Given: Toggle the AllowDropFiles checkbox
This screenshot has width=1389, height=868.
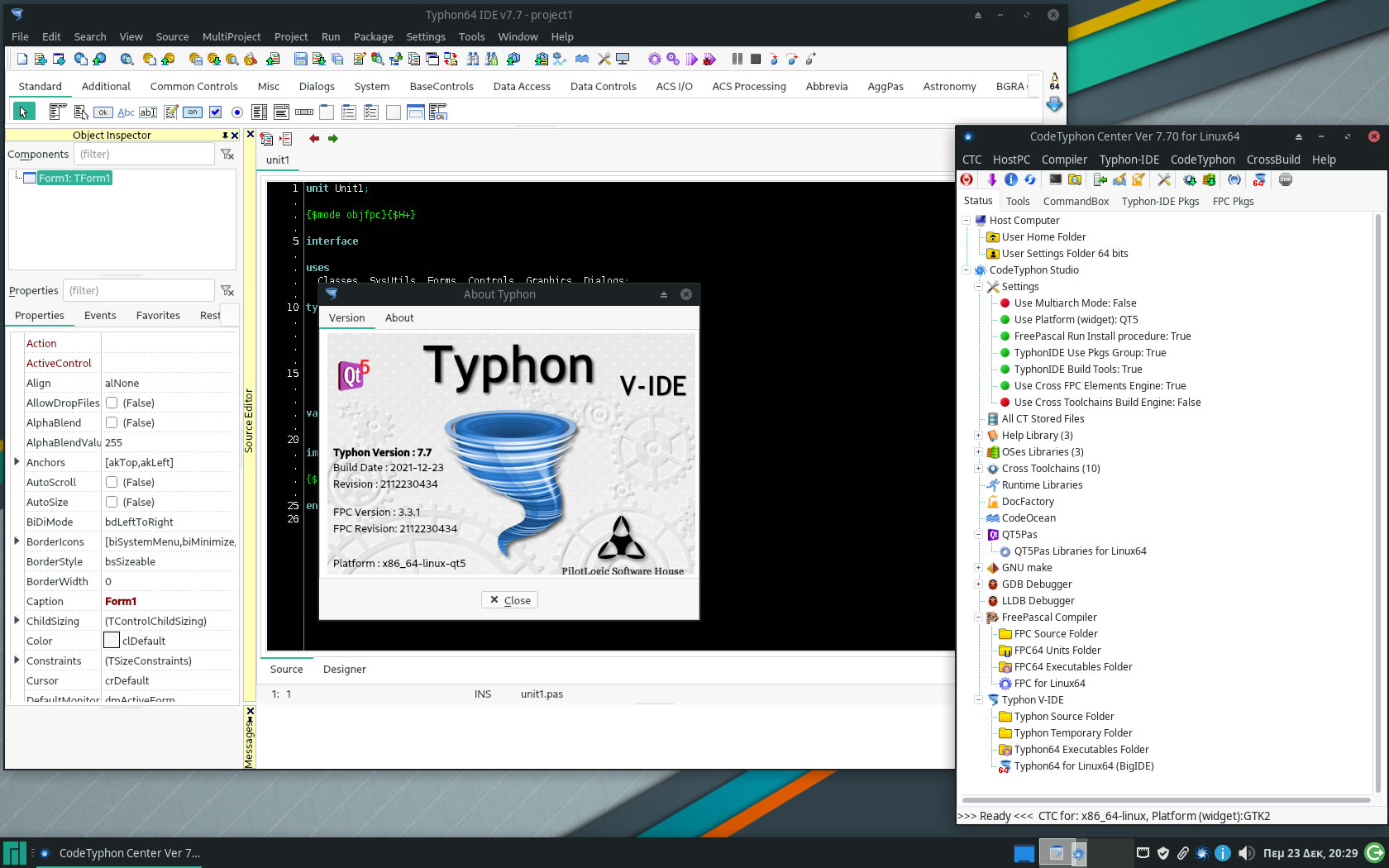Looking at the screenshot, I should click(x=112, y=403).
